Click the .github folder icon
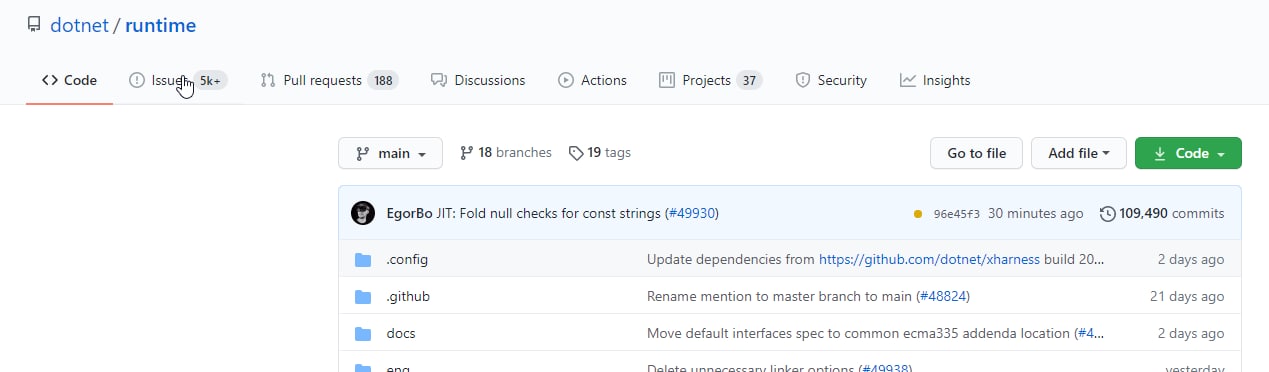Image resolution: width=1269 pixels, height=372 pixels. 363,297
